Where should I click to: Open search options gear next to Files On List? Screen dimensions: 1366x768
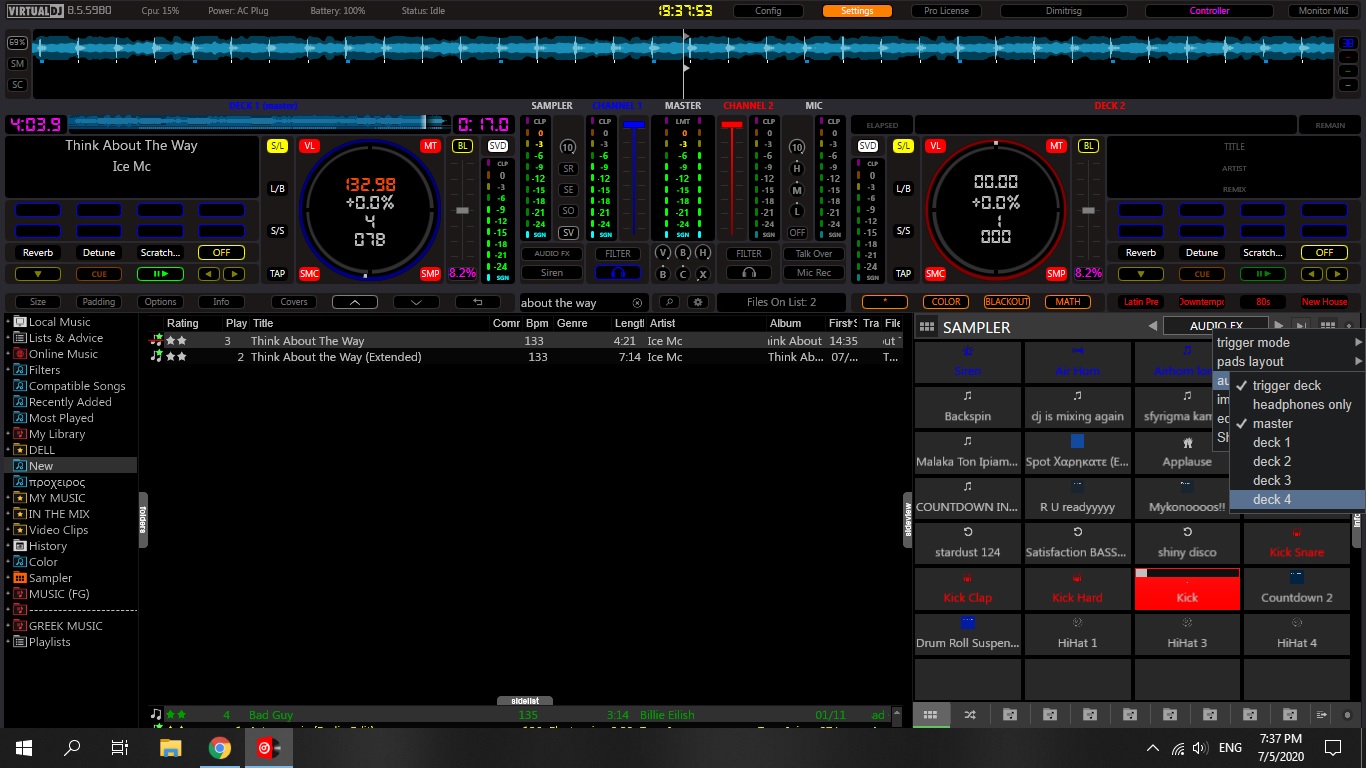tap(698, 302)
